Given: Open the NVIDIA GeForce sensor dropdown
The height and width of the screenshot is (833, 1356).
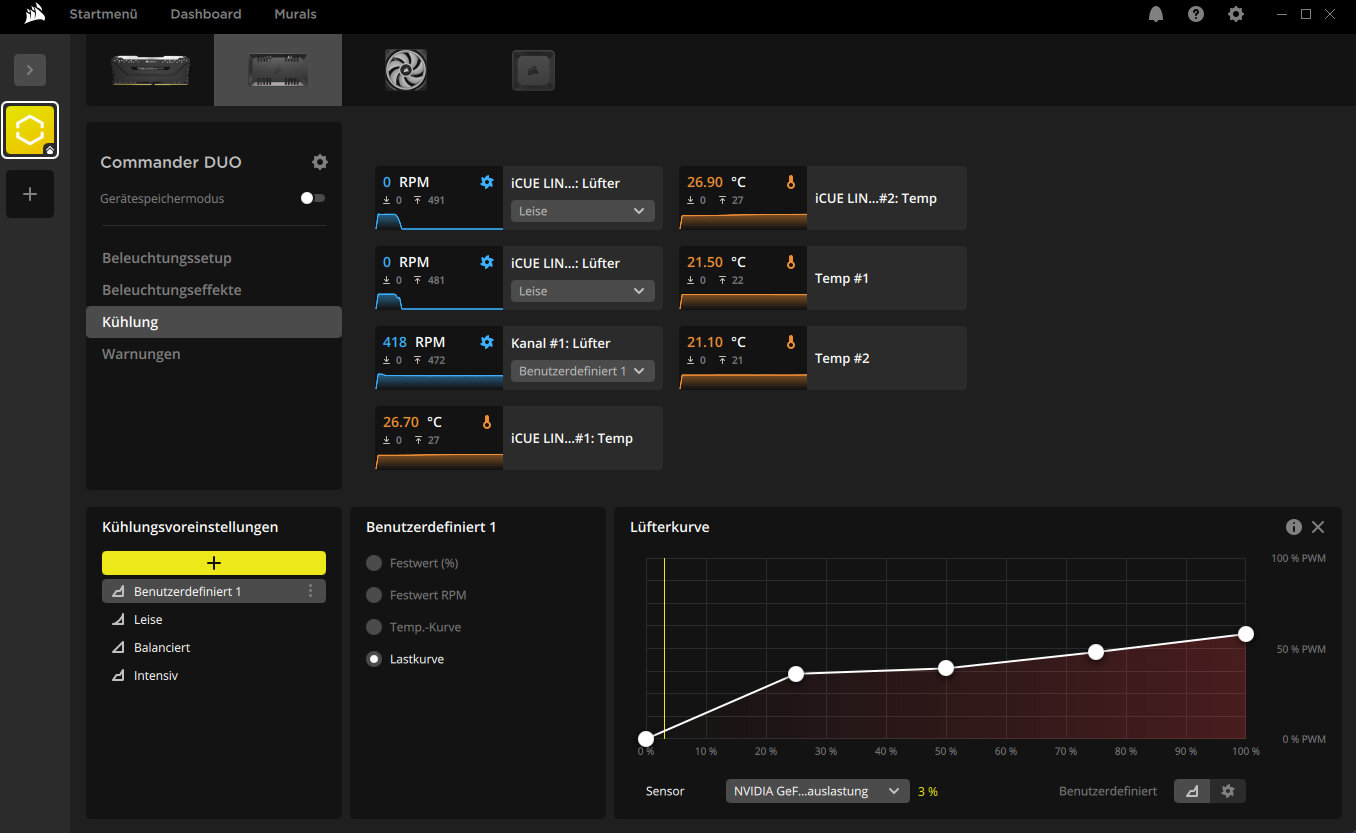Looking at the screenshot, I should coord(817,791).
